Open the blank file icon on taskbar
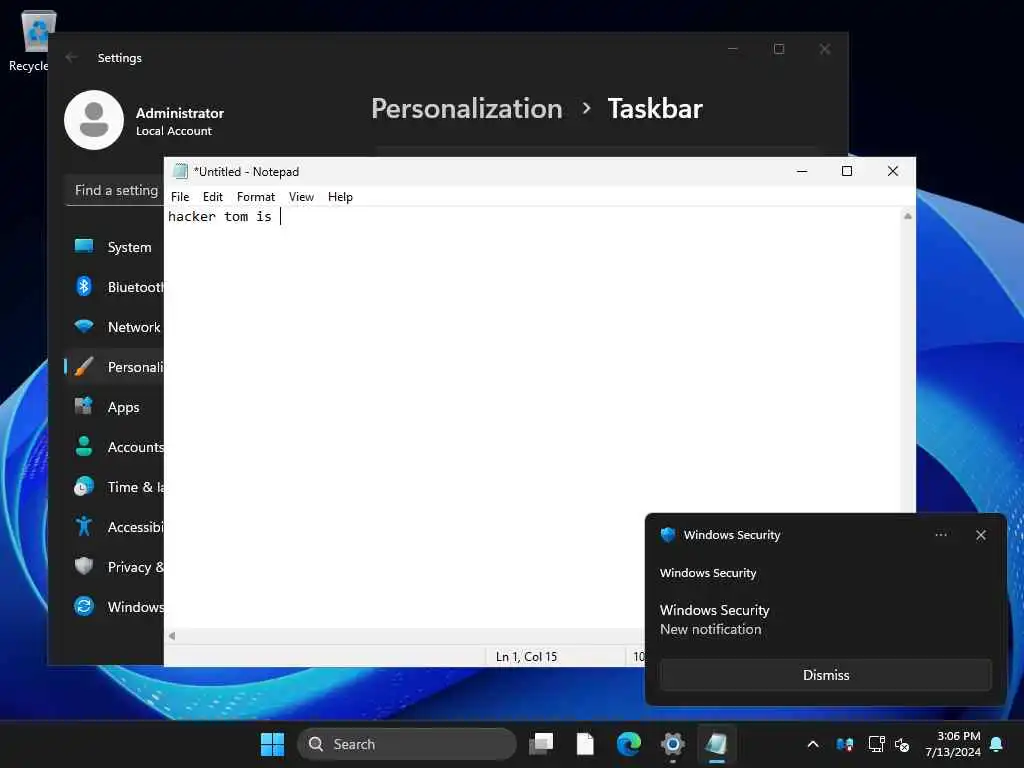Screen dimensions: 1024x768 tap(585, 744)
